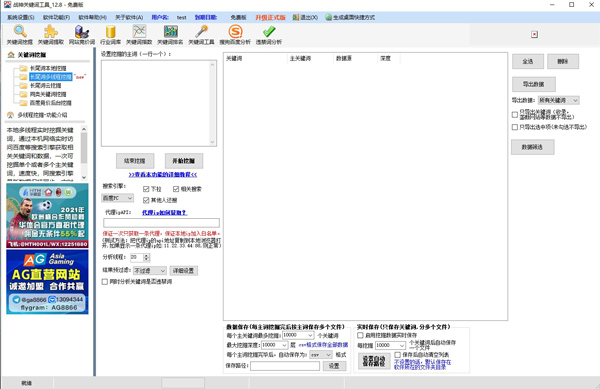Click the vertical scrollbar of feature description

84,153
